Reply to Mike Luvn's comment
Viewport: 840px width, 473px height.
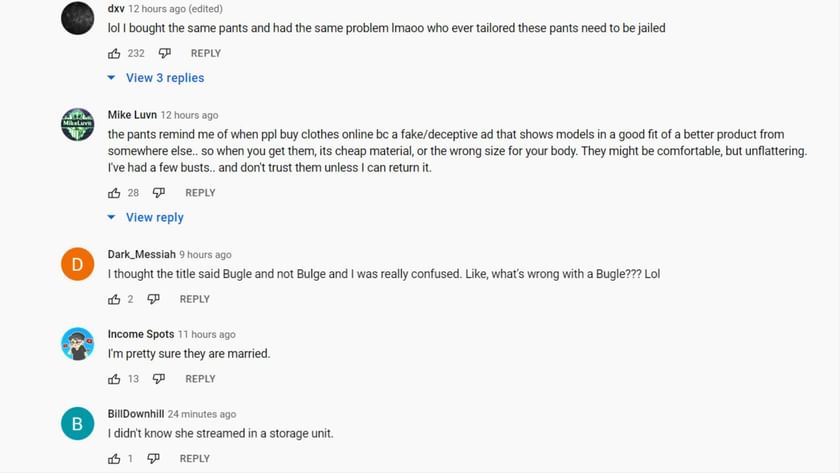pyautogui.click(x=200, y=193)
